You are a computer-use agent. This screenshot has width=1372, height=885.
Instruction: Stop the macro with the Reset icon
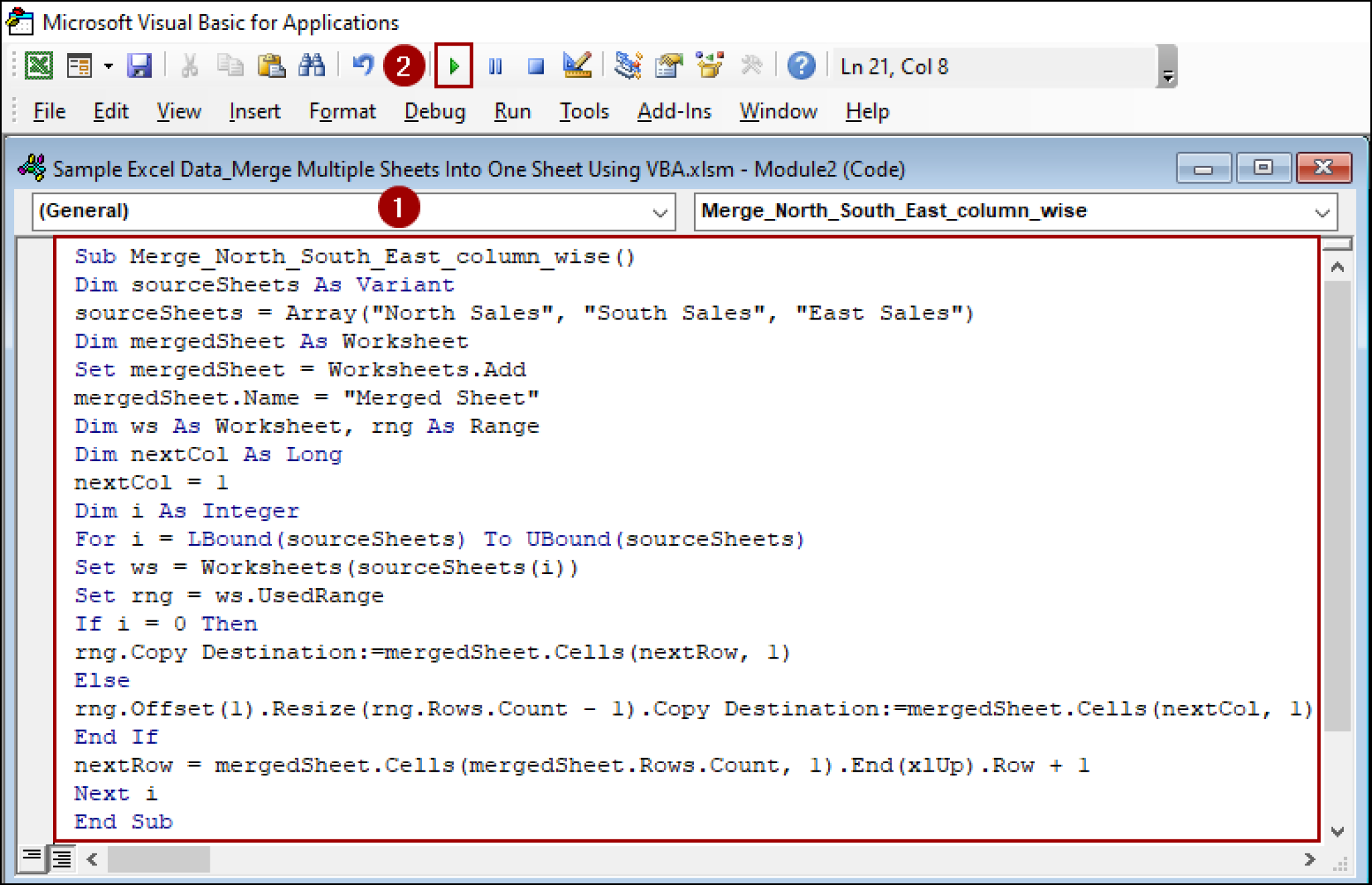click(535, 66)
